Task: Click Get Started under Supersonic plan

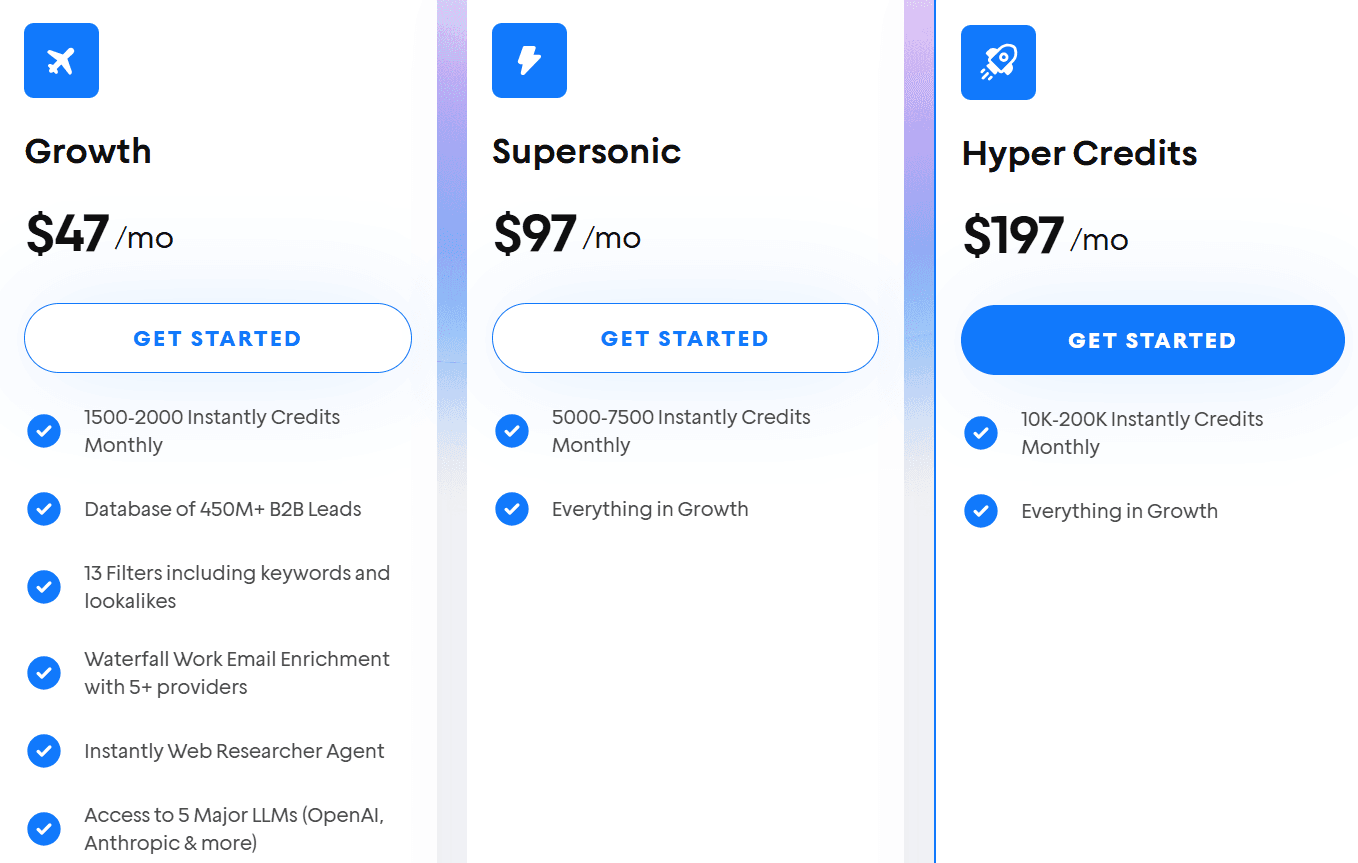Action: 685,338
